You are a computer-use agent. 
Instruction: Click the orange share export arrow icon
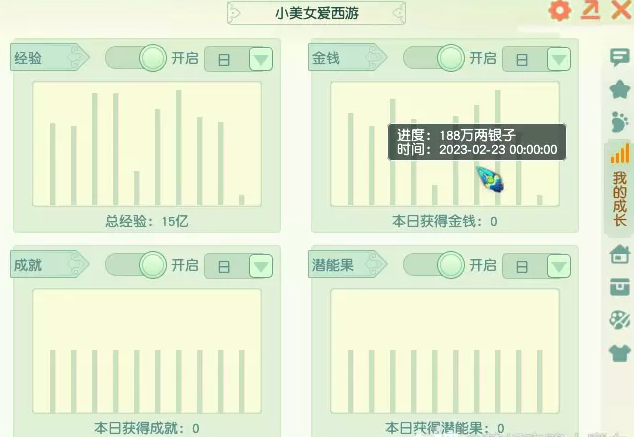pos(591,10)
